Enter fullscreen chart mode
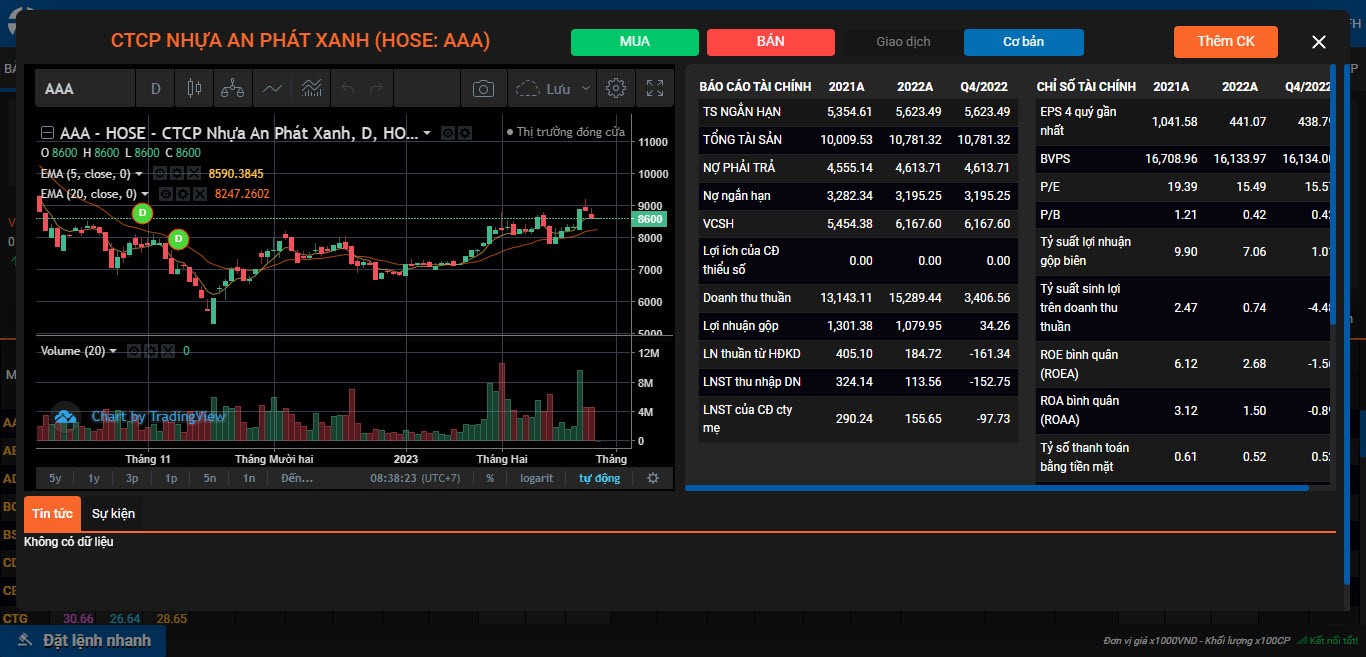This screenshot has width=1366, height=657. [655, 88]
